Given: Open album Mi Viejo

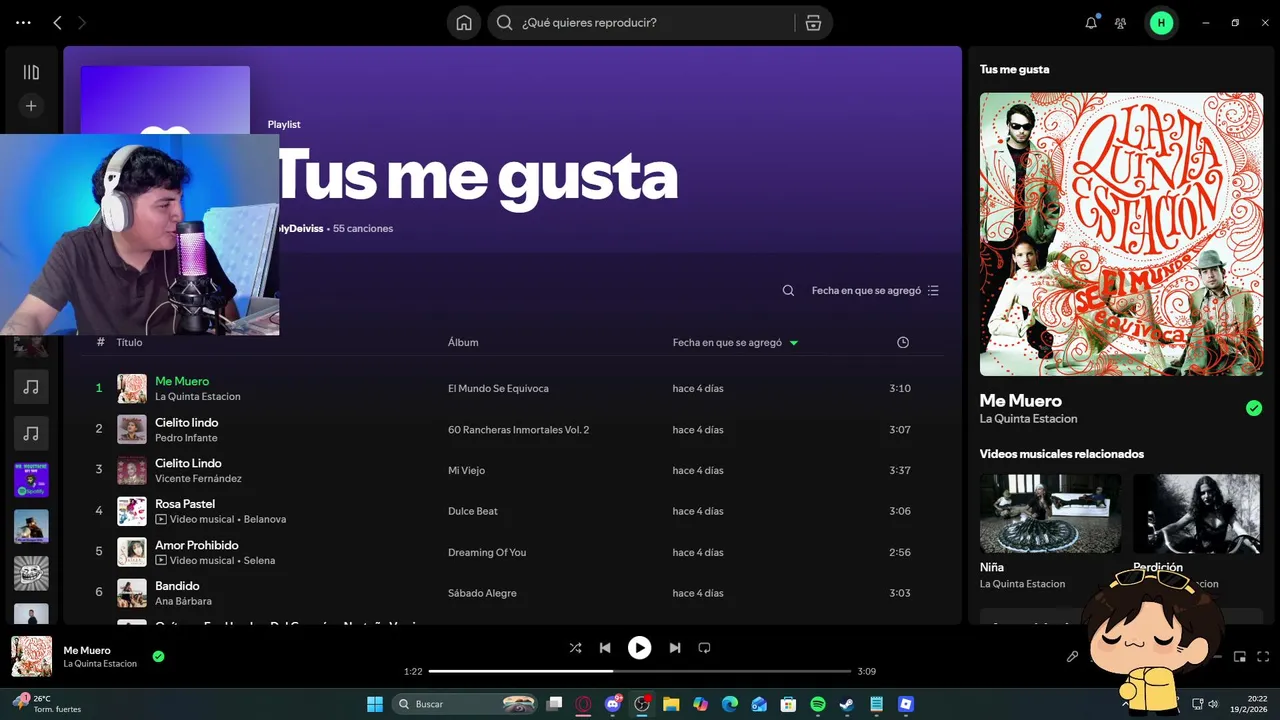Looking at the screenshot, I should click(x=466, y=470).
